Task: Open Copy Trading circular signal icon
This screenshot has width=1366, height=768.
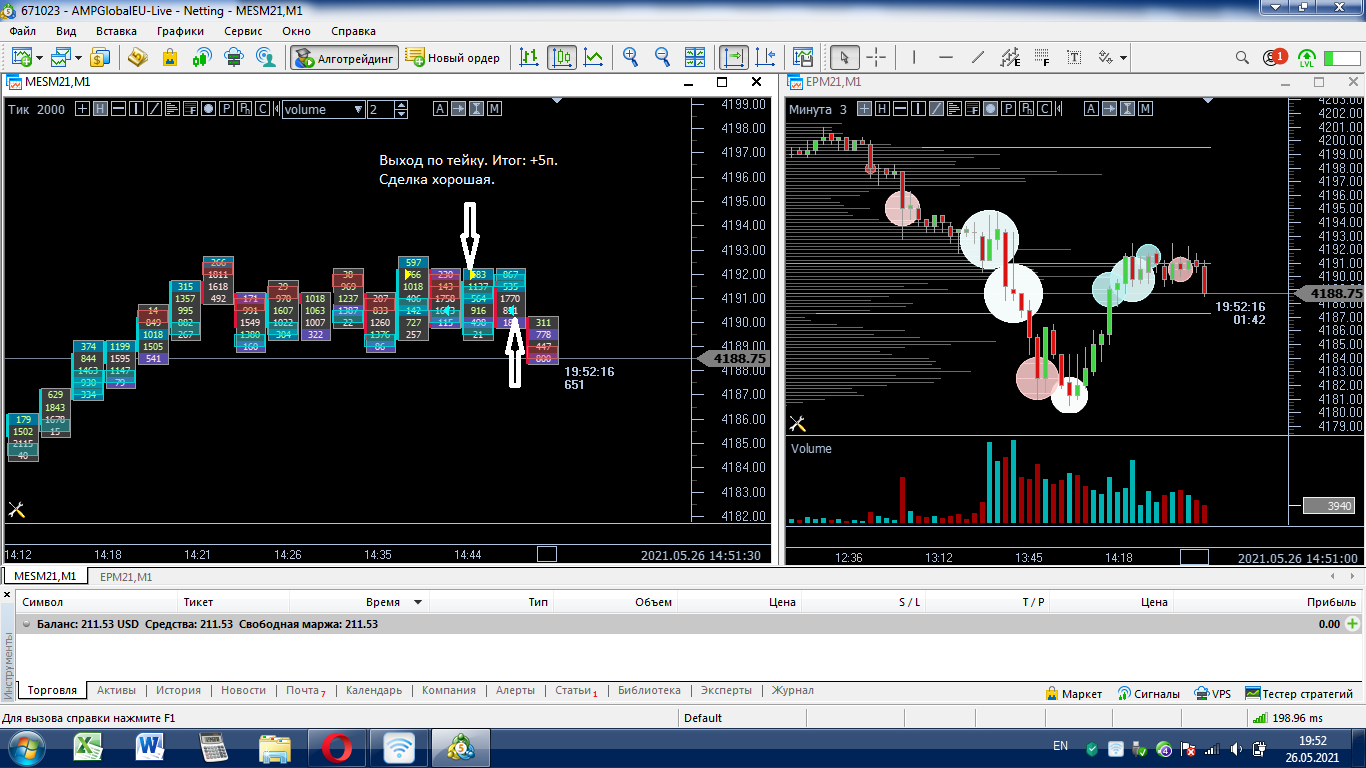Action: pos(266,57)
